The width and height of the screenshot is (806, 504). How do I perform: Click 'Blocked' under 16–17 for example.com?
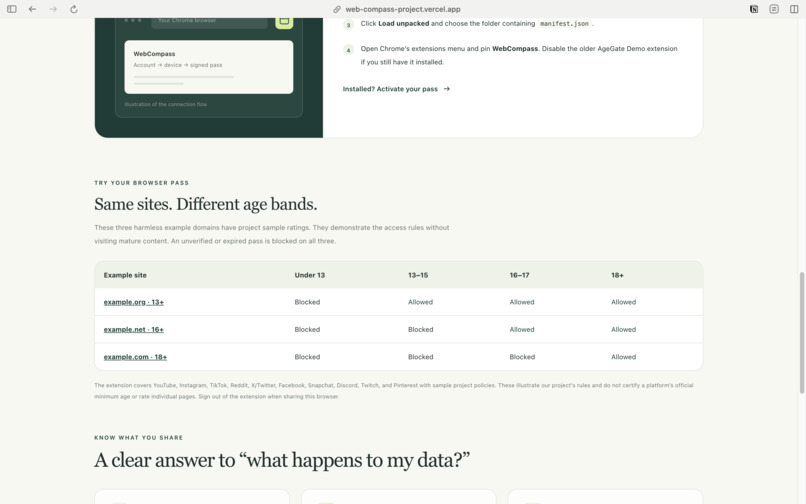pyautogui.click(x=522, y=356)
